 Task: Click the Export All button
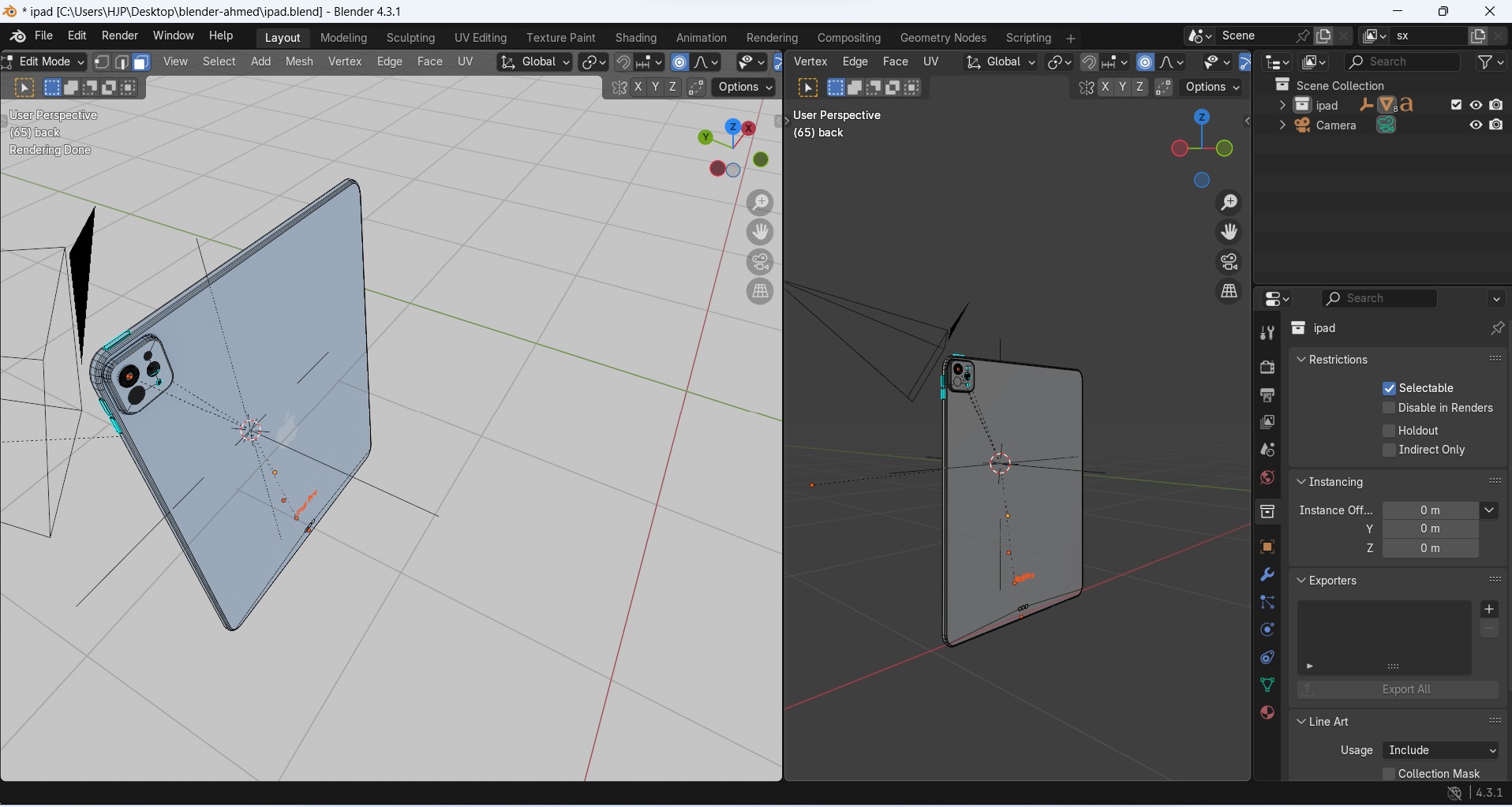pos(1398,690)
